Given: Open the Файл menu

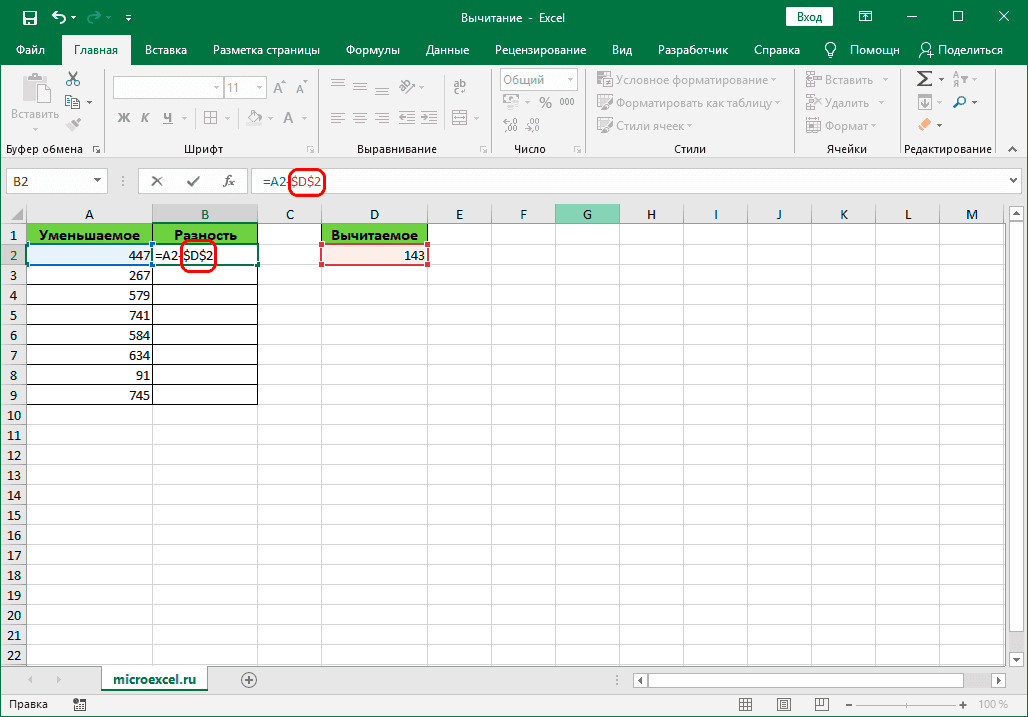Looking at the screenshot, I should [30, 49].
